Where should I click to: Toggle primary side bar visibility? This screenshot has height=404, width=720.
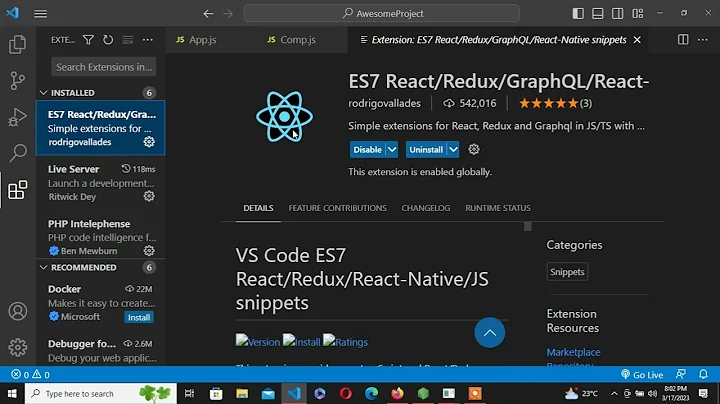(x=578, y=13)
